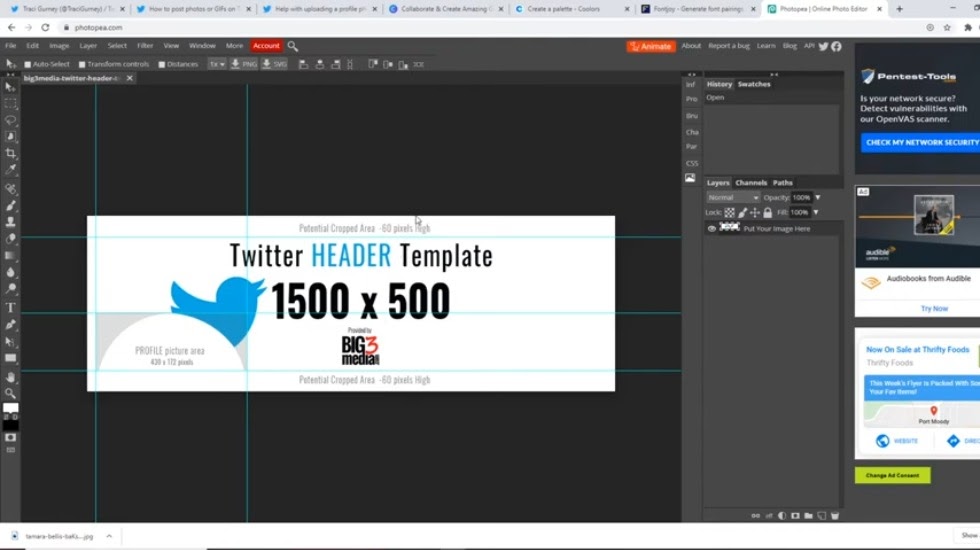Lock layer position cross-arrows icon
The height and width of the screenshot is (550, 980).
tap(755, 212)
